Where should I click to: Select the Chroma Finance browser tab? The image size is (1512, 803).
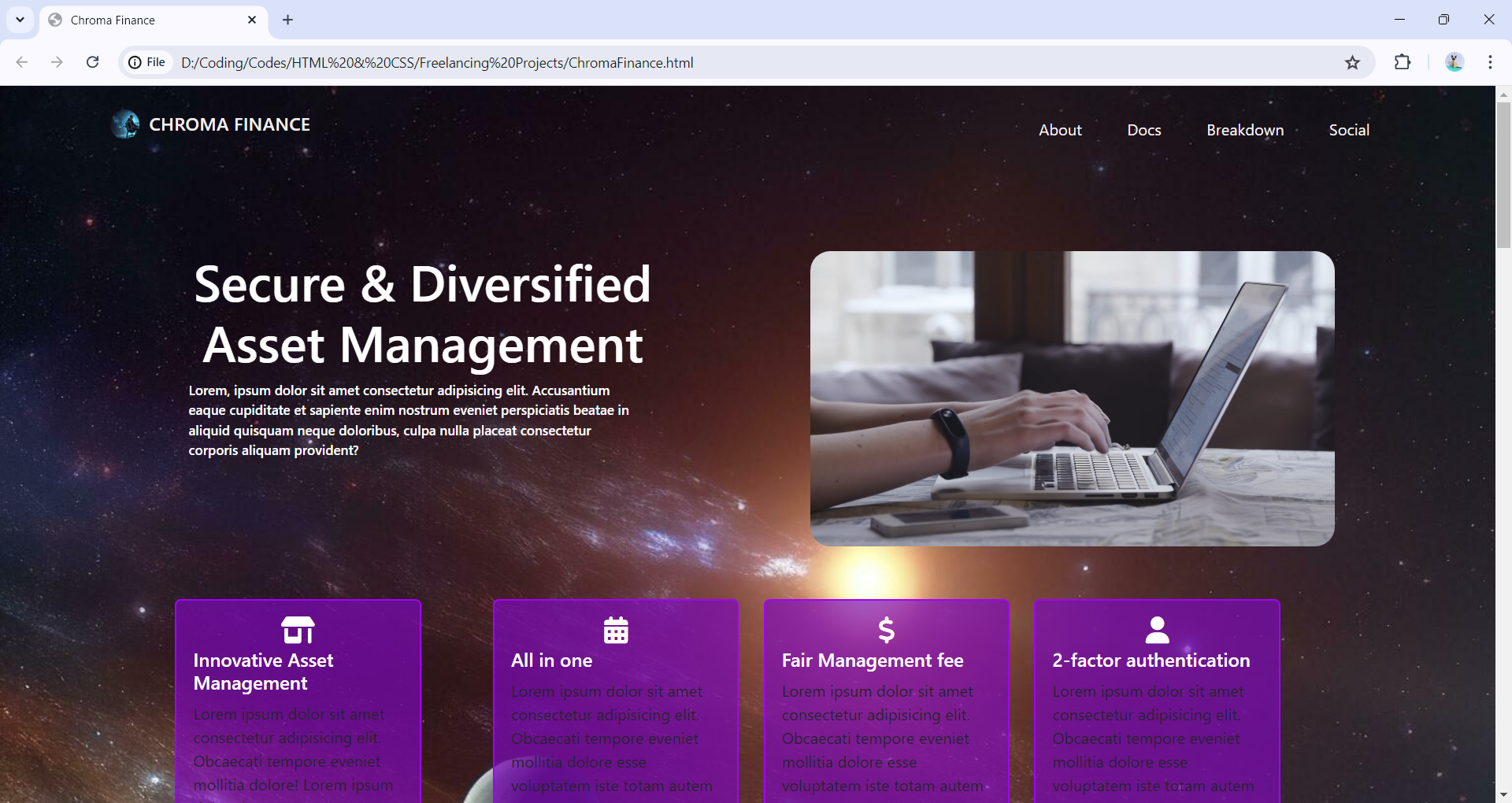coord(154,20)
